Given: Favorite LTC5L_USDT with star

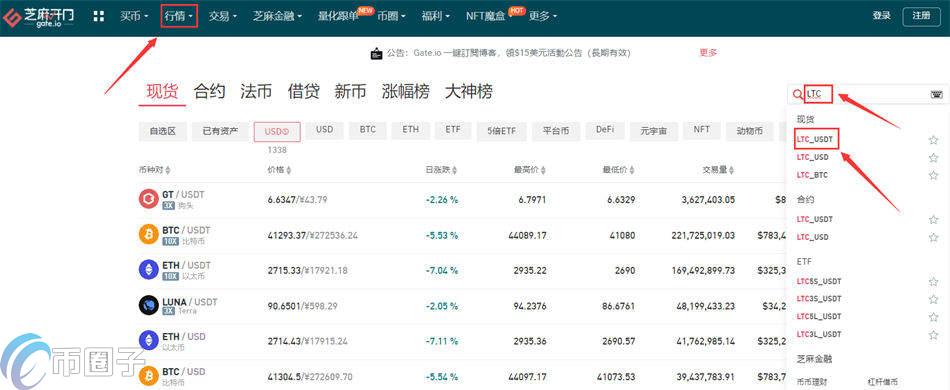Looking at the screenshot, I should (x=933, y=317).
